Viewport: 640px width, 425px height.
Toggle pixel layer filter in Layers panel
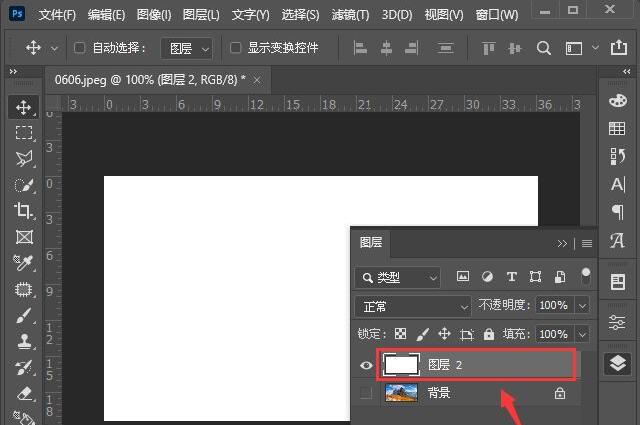(462, 276)
